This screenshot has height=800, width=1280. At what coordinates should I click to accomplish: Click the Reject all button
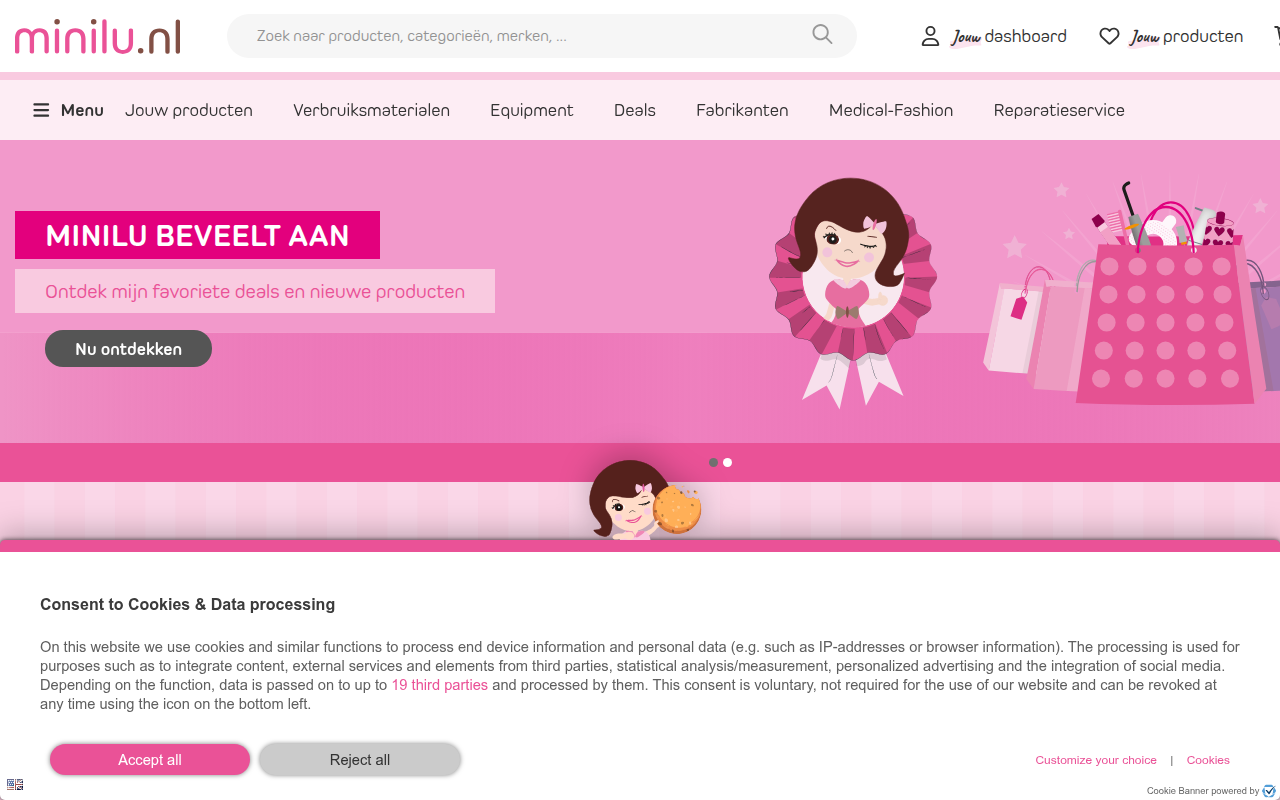tap(360, 760)
